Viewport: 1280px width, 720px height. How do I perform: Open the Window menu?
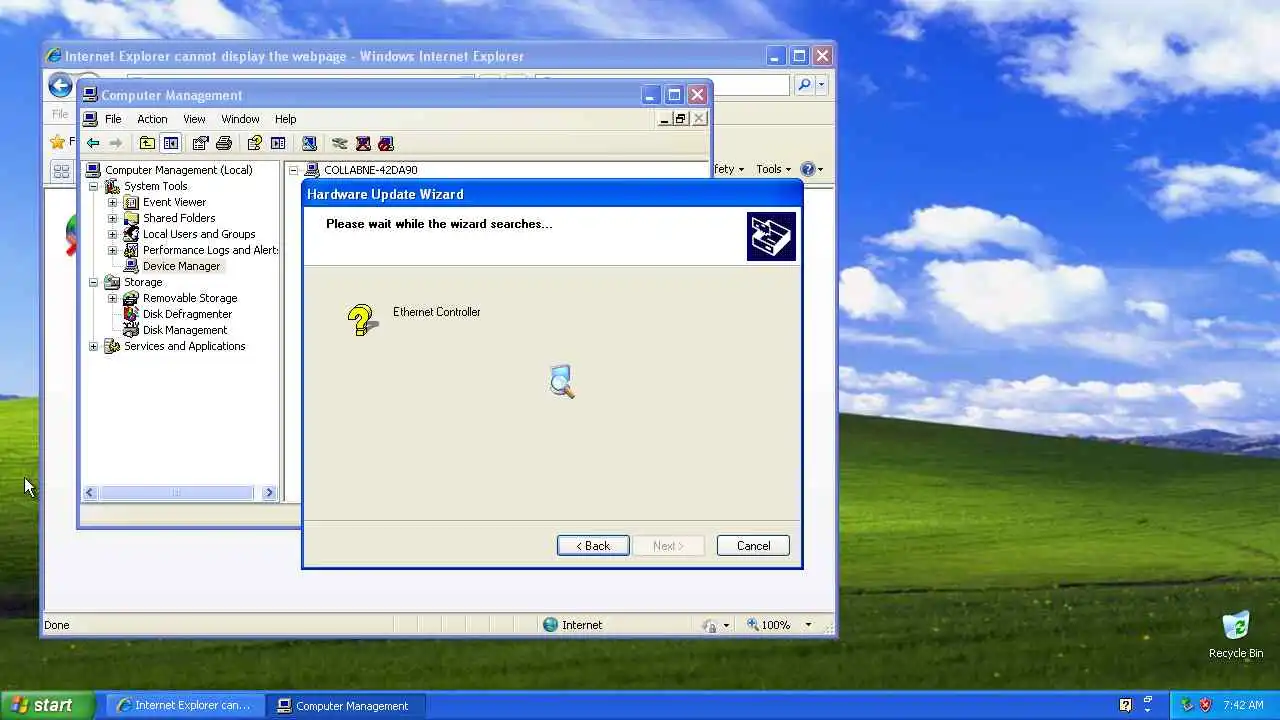240,119
